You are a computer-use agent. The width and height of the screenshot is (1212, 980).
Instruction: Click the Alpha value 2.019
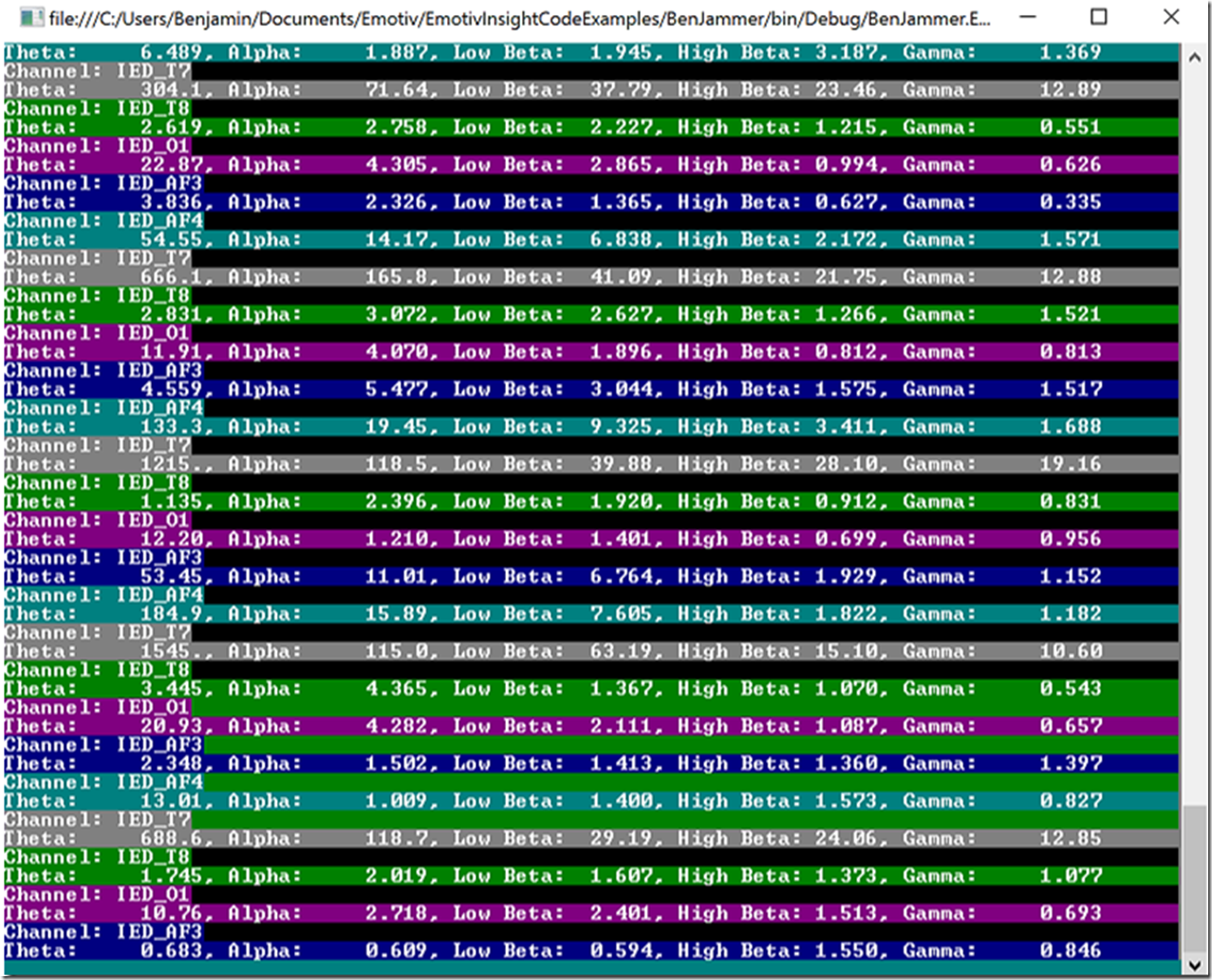397,877
